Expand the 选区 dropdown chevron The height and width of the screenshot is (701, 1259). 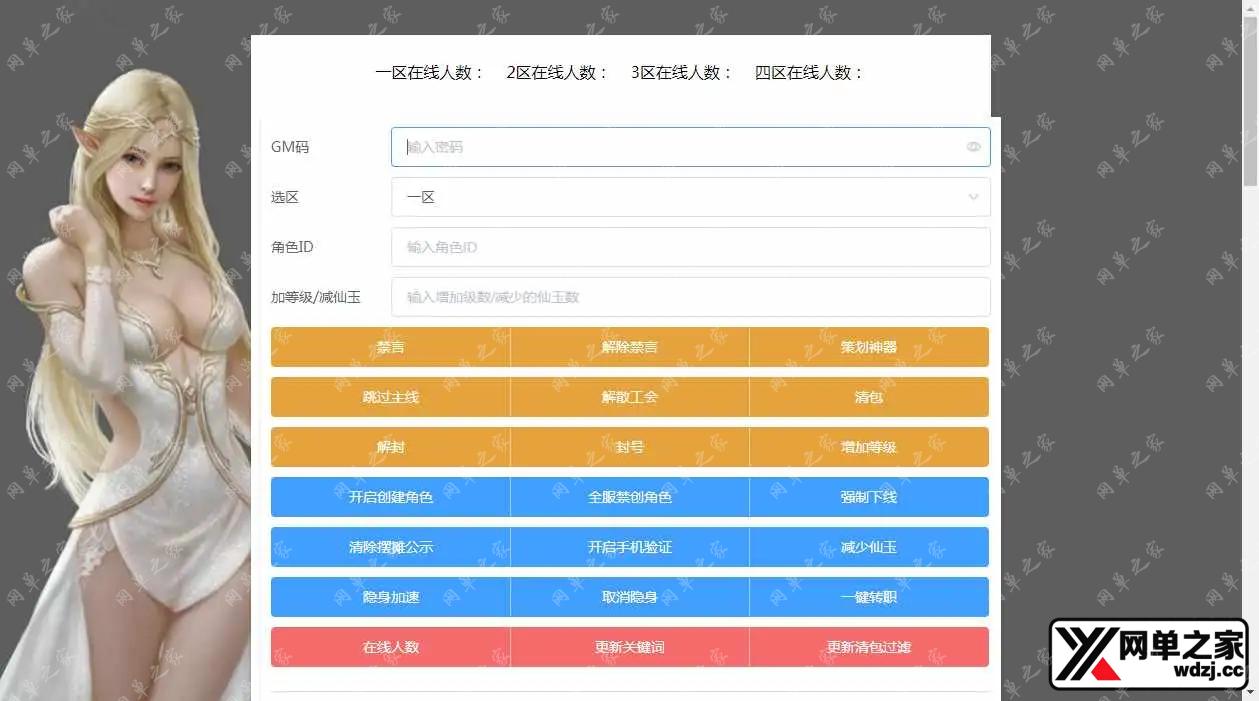(973, 197)
